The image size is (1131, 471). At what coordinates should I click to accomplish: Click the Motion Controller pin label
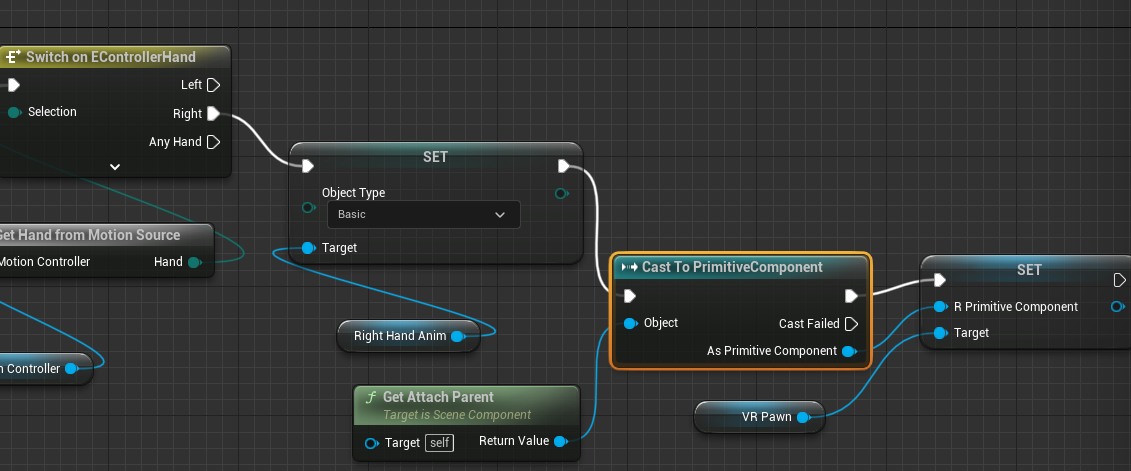45,262
